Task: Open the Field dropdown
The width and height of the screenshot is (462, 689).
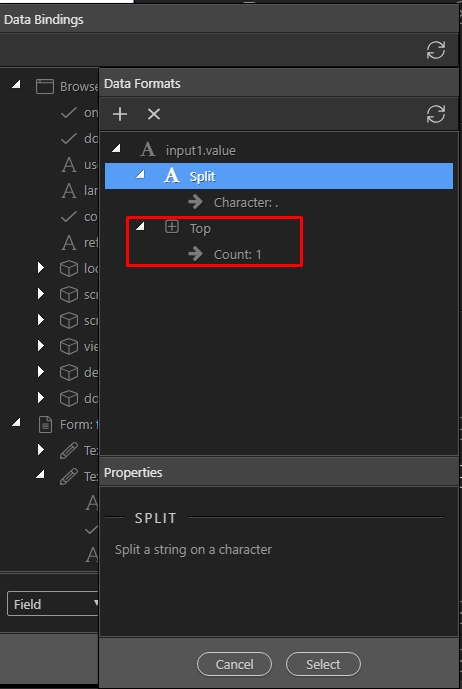Action: click(53, 604)
